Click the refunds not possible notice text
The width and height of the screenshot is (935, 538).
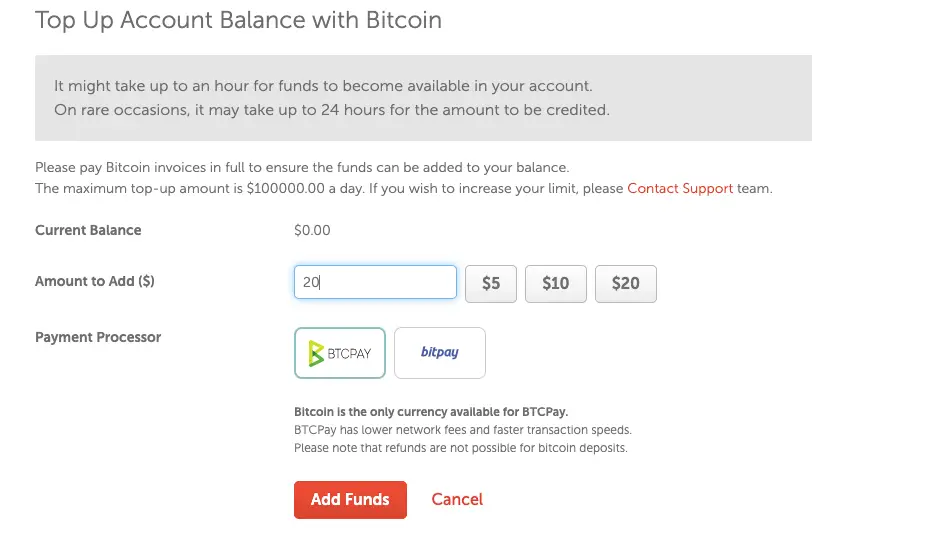point(461,448)
